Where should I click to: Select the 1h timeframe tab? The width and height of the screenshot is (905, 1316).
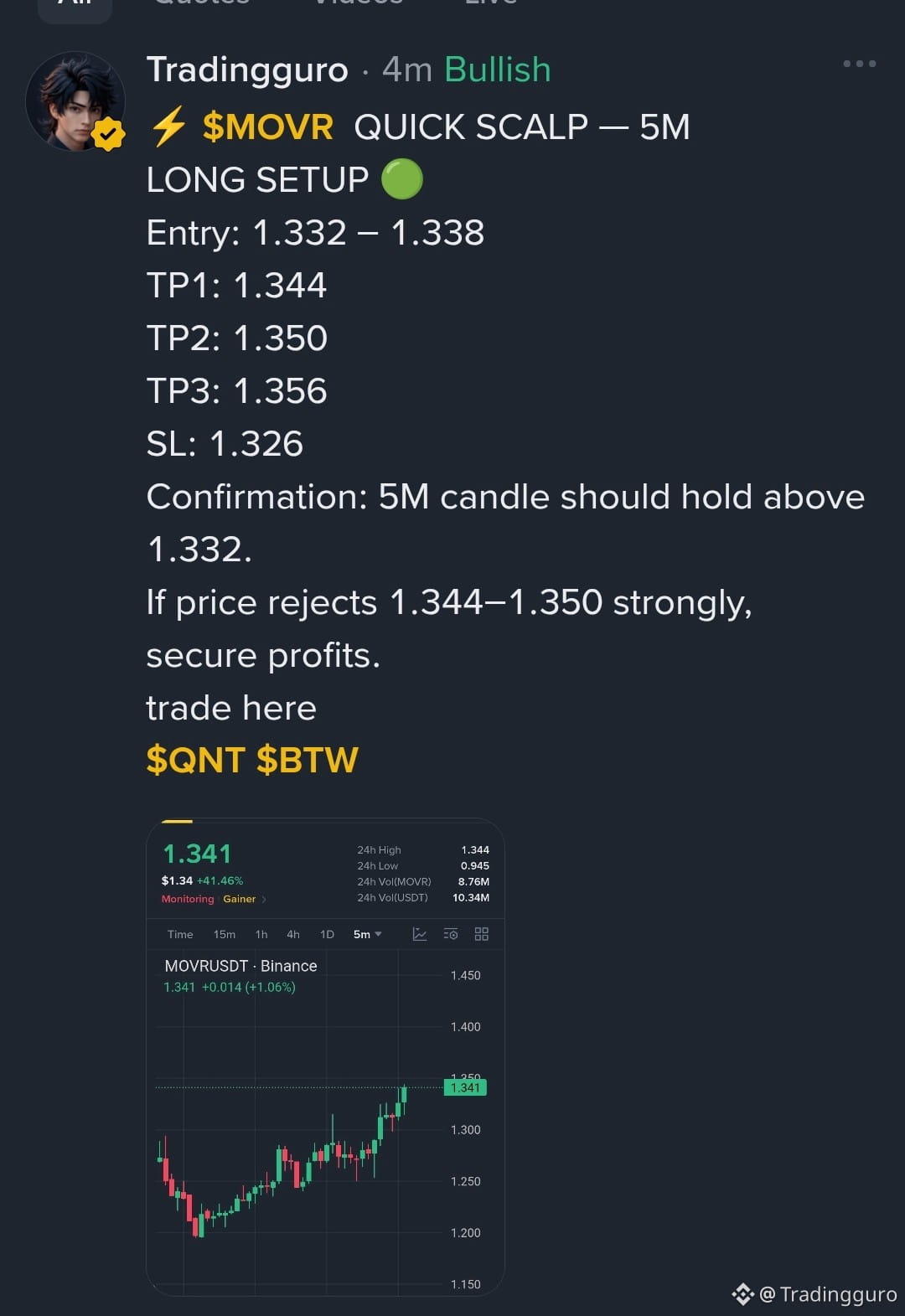pos(261,934)
